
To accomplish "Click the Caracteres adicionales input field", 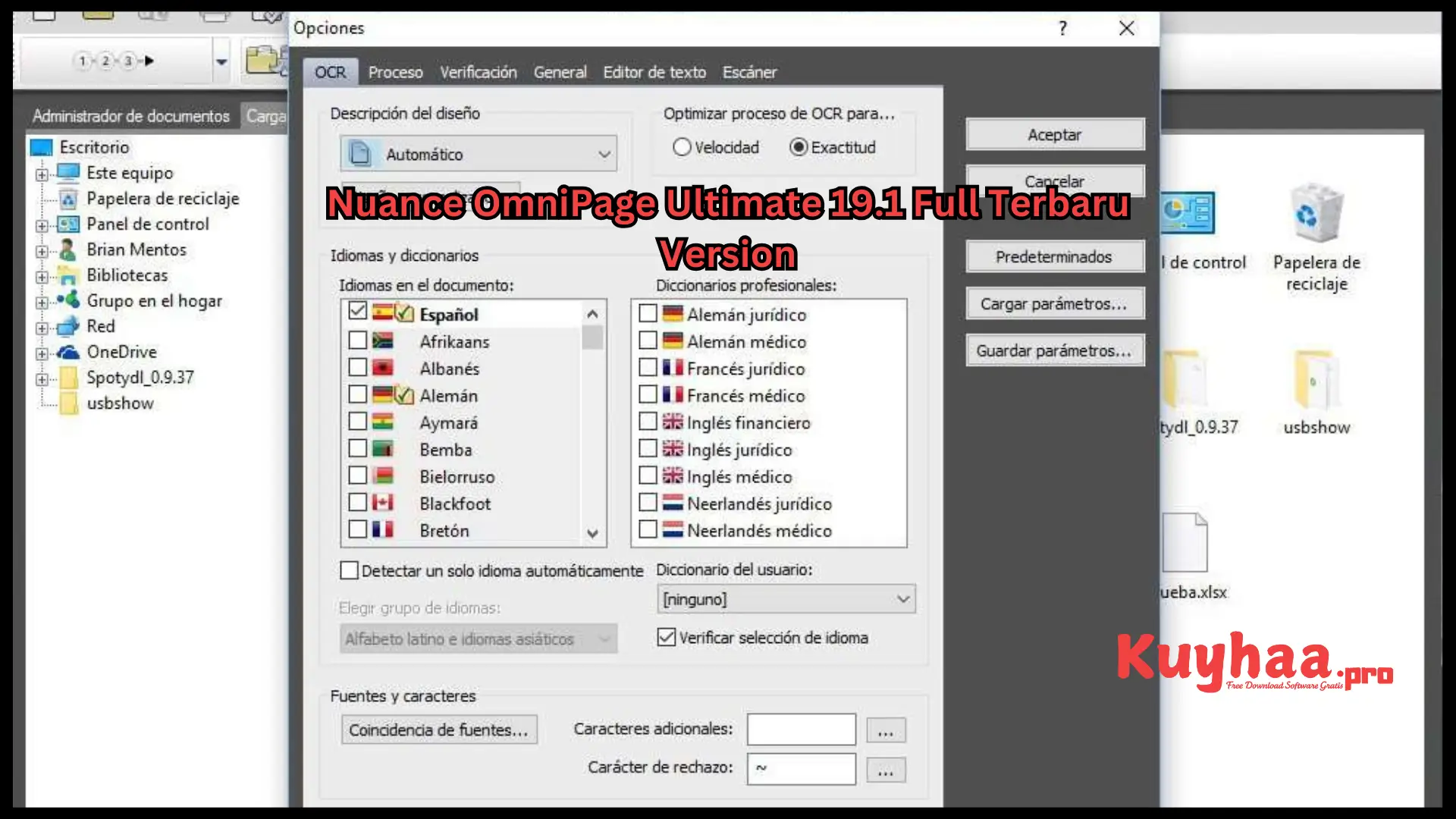I will tap(802, 730).
